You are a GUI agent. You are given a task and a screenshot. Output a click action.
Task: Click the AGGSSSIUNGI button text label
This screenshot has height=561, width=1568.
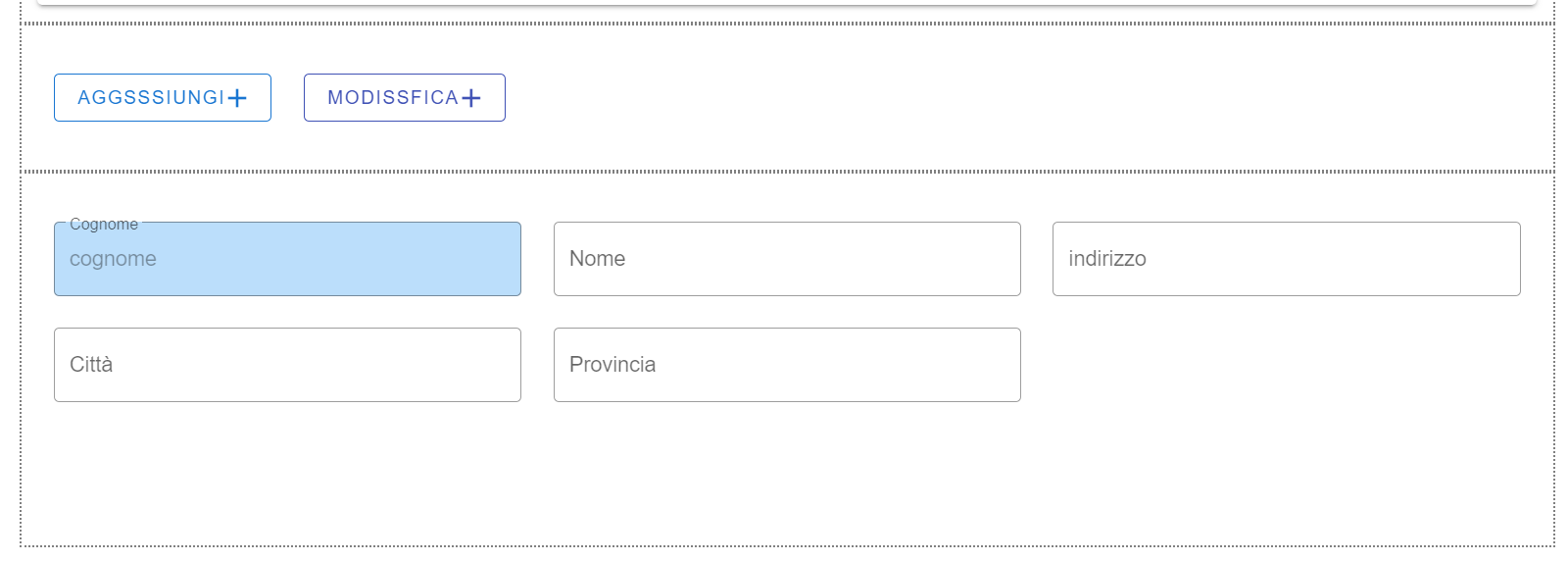(151, 98)
